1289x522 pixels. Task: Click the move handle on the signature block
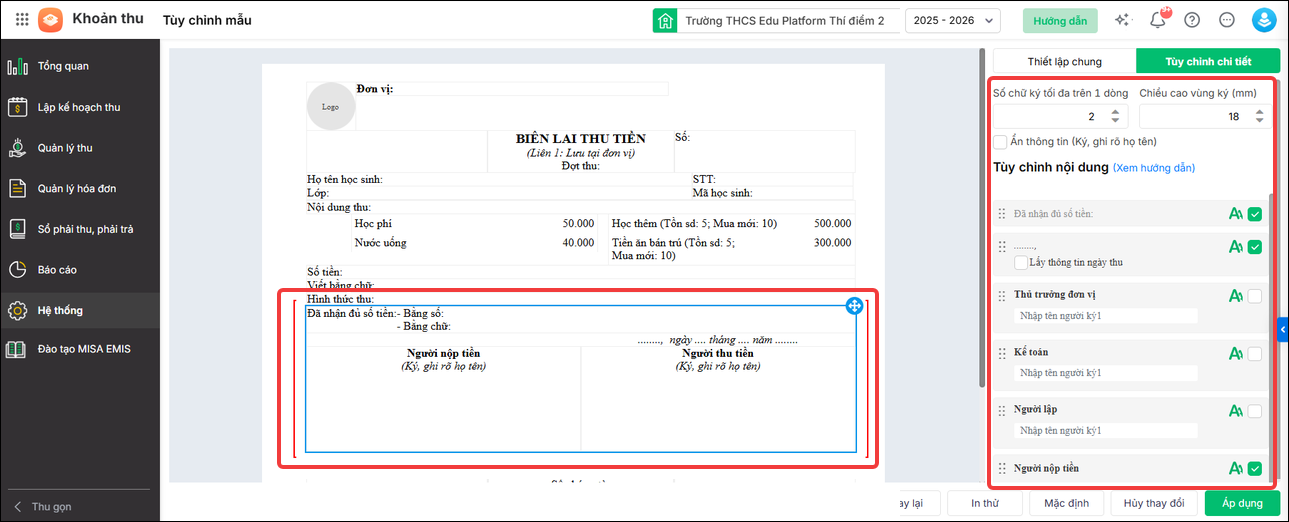(x=854, y=306)
